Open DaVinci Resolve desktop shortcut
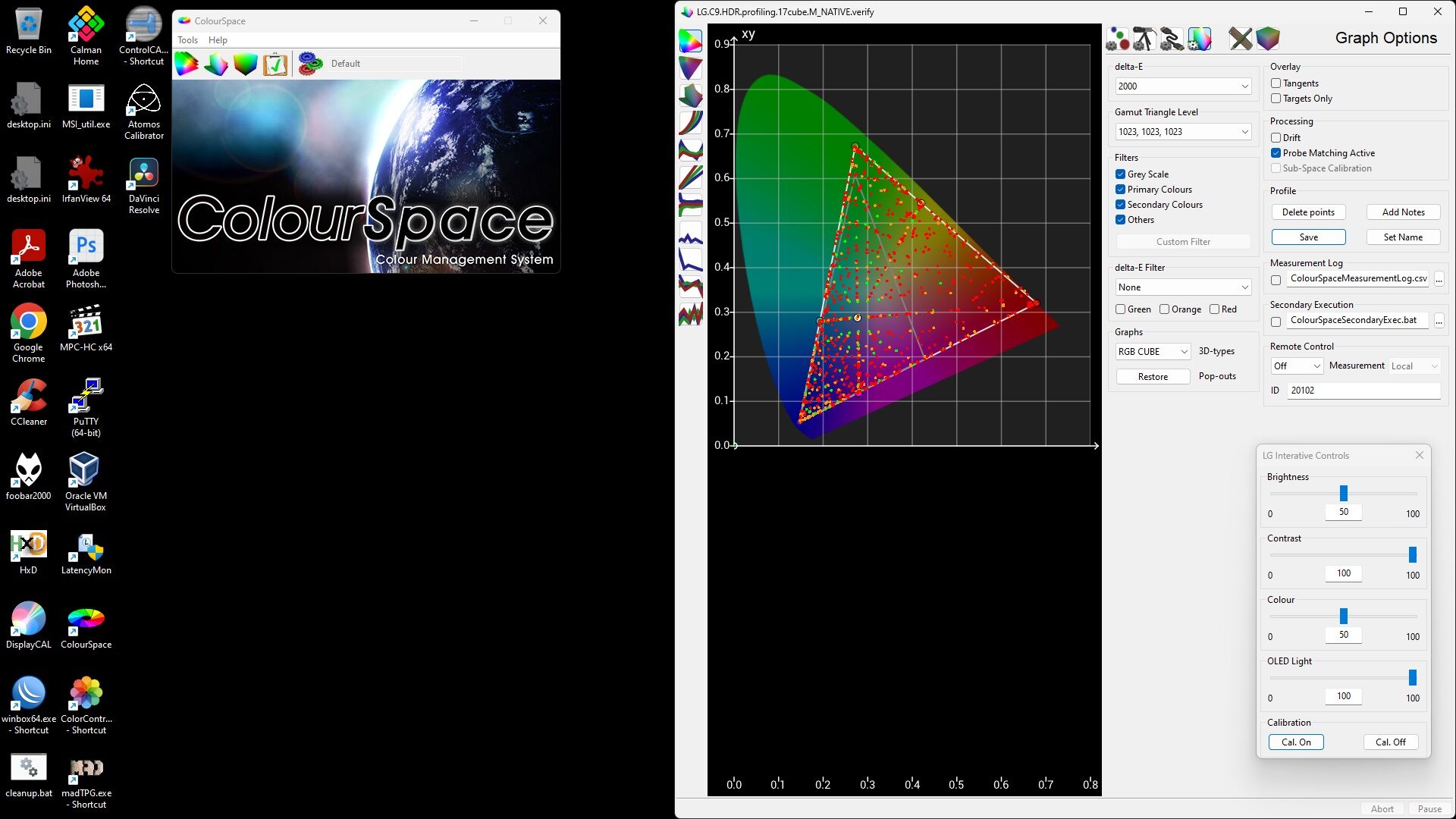The image size is (1456, 819). [144, 186]
